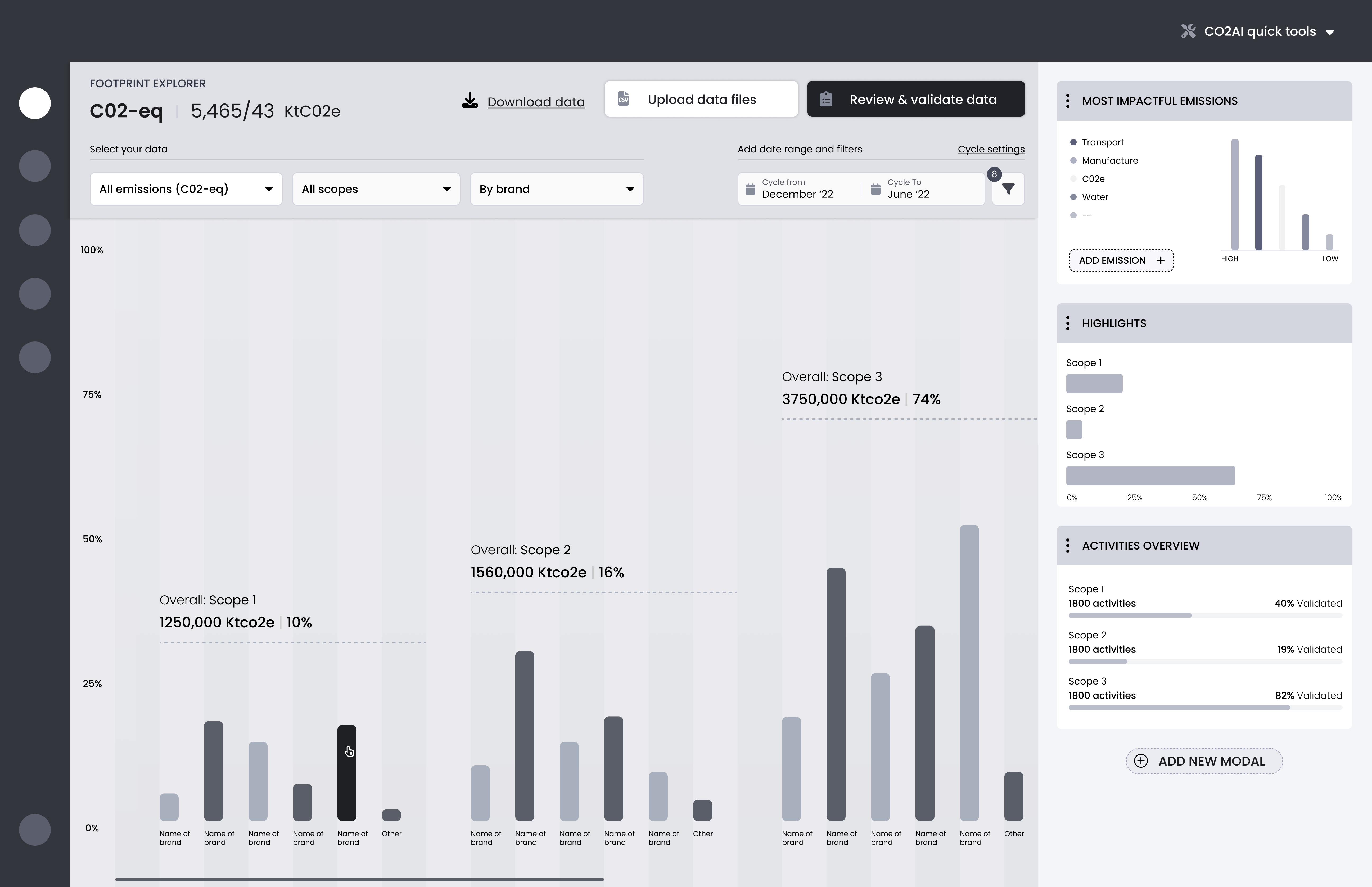Expand the All scopes dropdown
The image size is (1372, 887).
pyautogui.click(x=376, y=189)
